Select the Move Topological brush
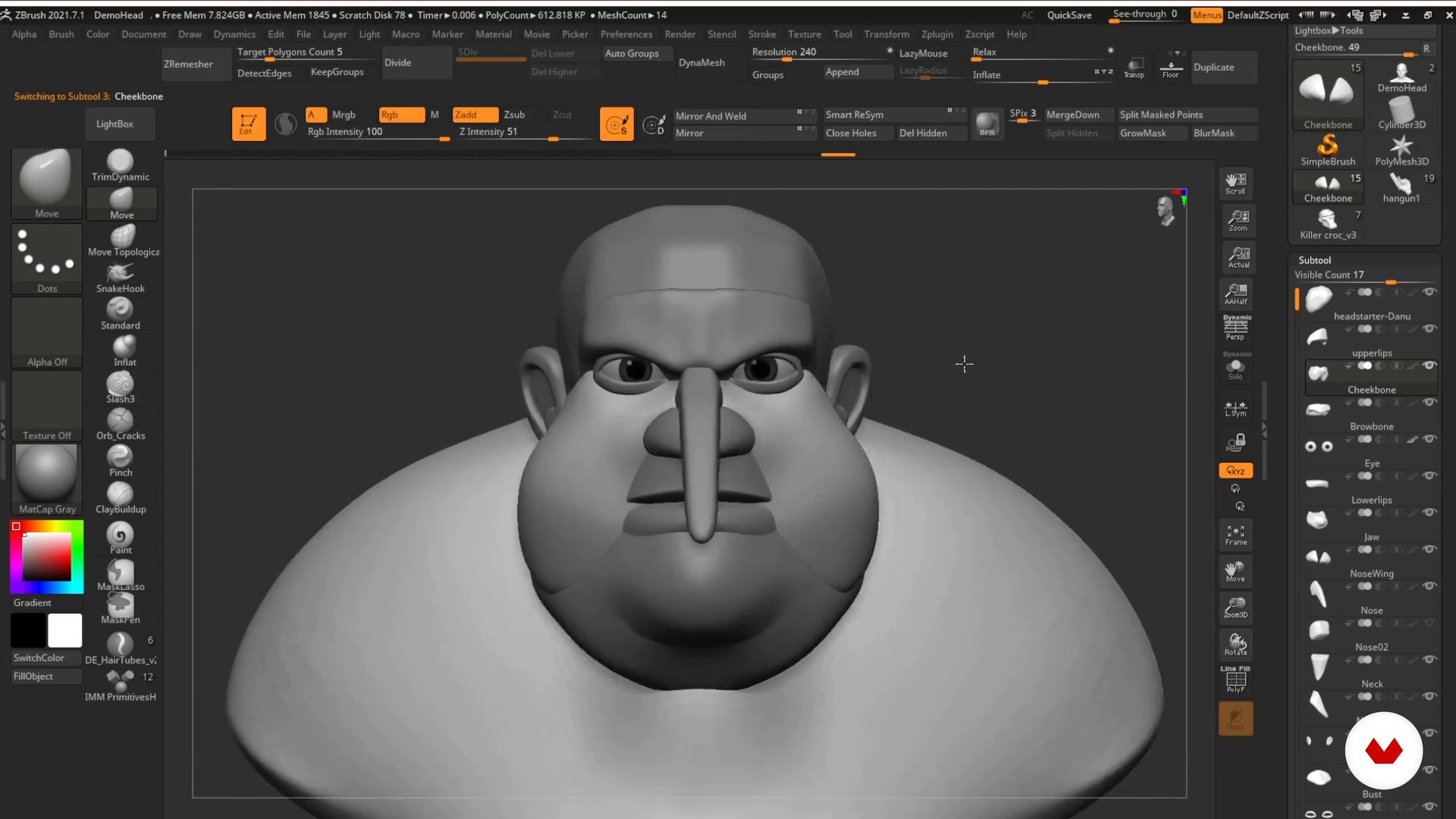This screenshot has width=1456, height=819. click(x=122, y=240)
